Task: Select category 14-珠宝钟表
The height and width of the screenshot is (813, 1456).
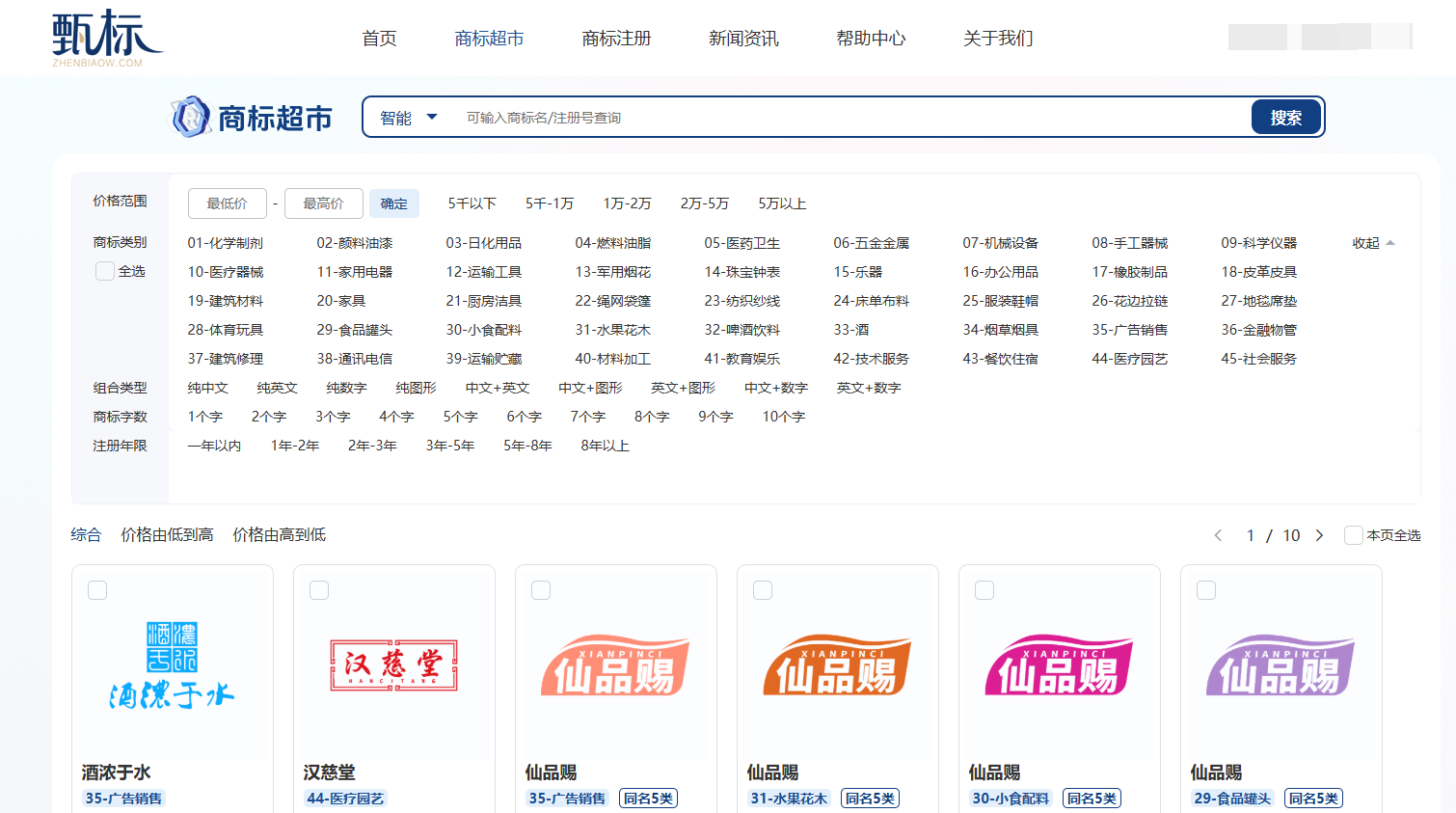Action: pyautogui.click(x=742, y=272)
